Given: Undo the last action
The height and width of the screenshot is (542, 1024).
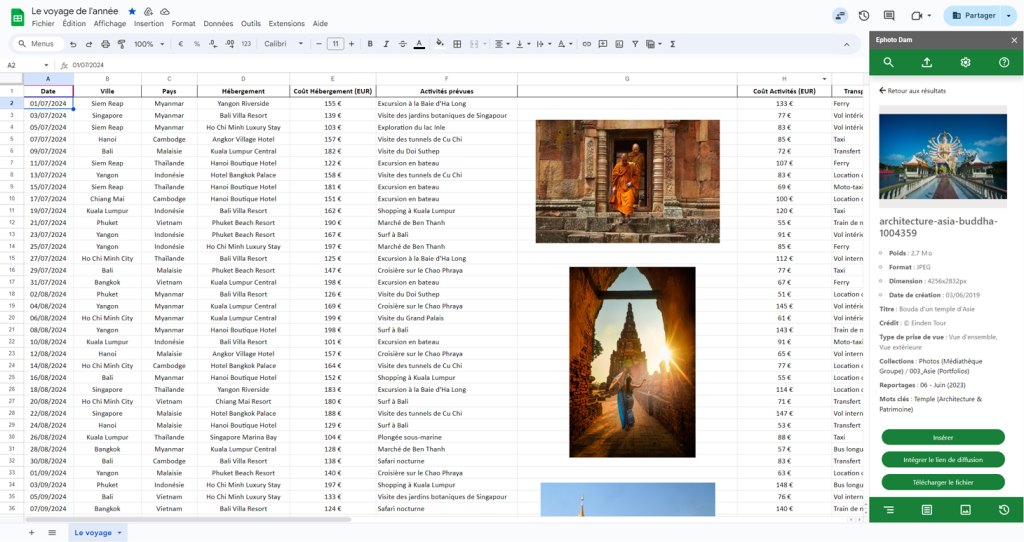Looking at the screenshot, I should (73, 44).
